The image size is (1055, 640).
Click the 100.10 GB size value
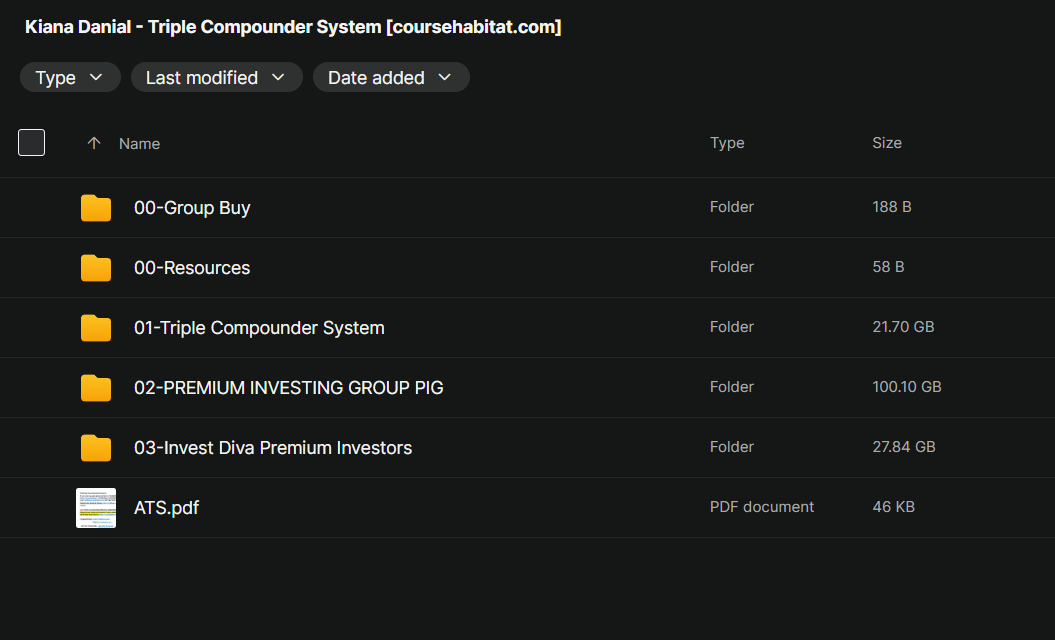907,386
